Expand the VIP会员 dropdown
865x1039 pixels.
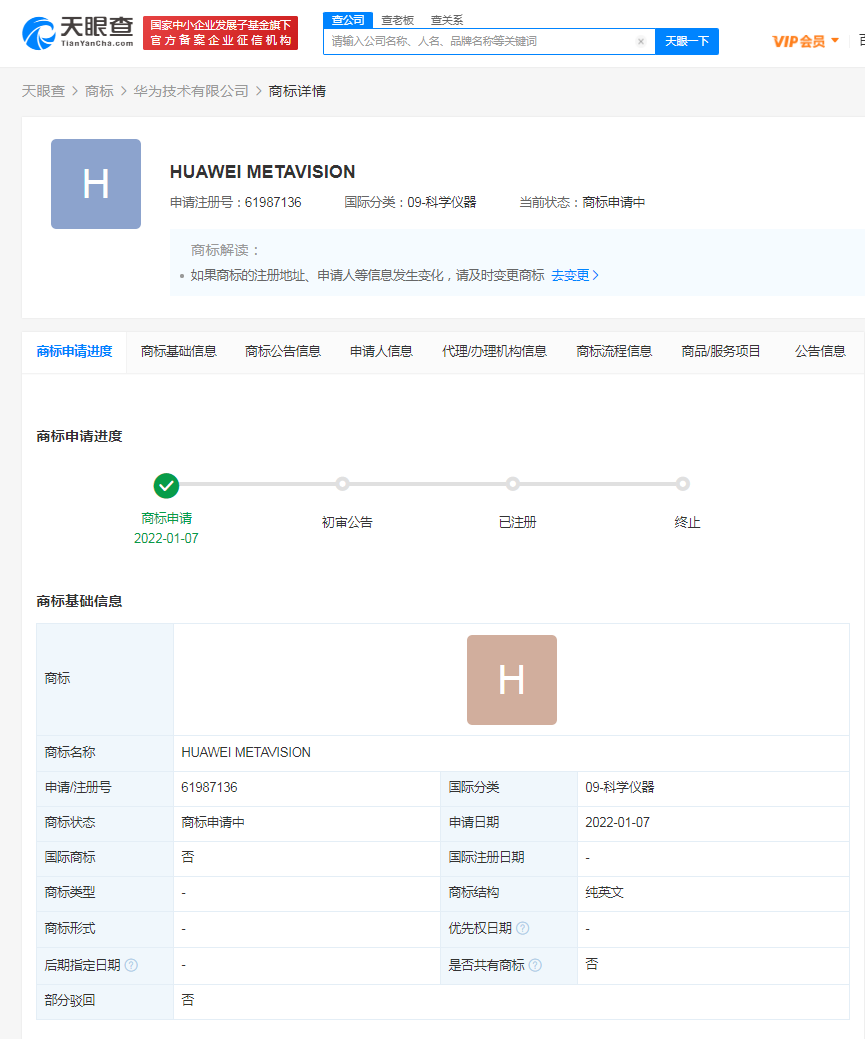[805, 41]
